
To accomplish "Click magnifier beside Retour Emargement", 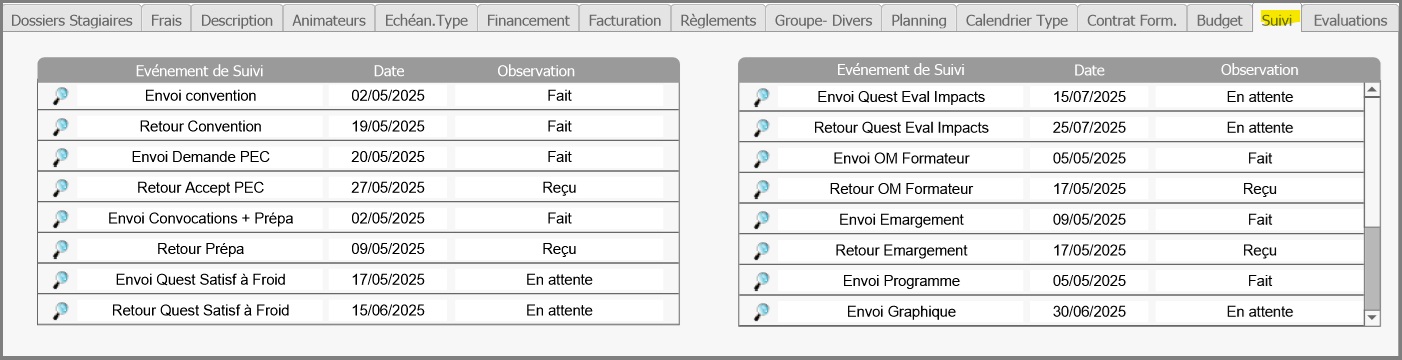I will [x=761, y=251].
